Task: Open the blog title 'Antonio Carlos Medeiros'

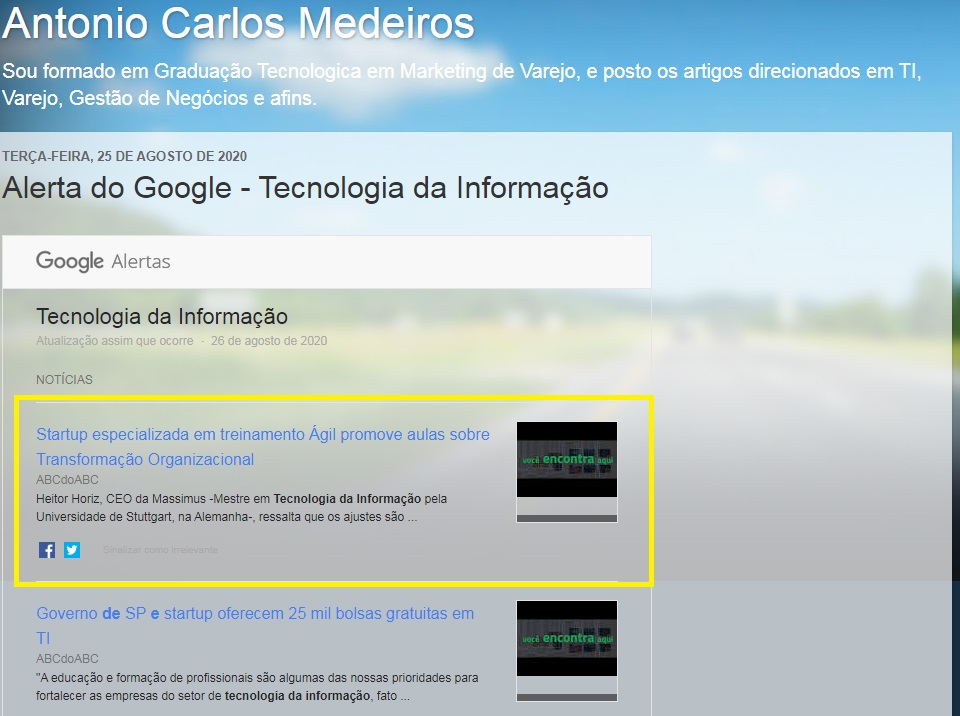Action: click(x=238, y=24)
